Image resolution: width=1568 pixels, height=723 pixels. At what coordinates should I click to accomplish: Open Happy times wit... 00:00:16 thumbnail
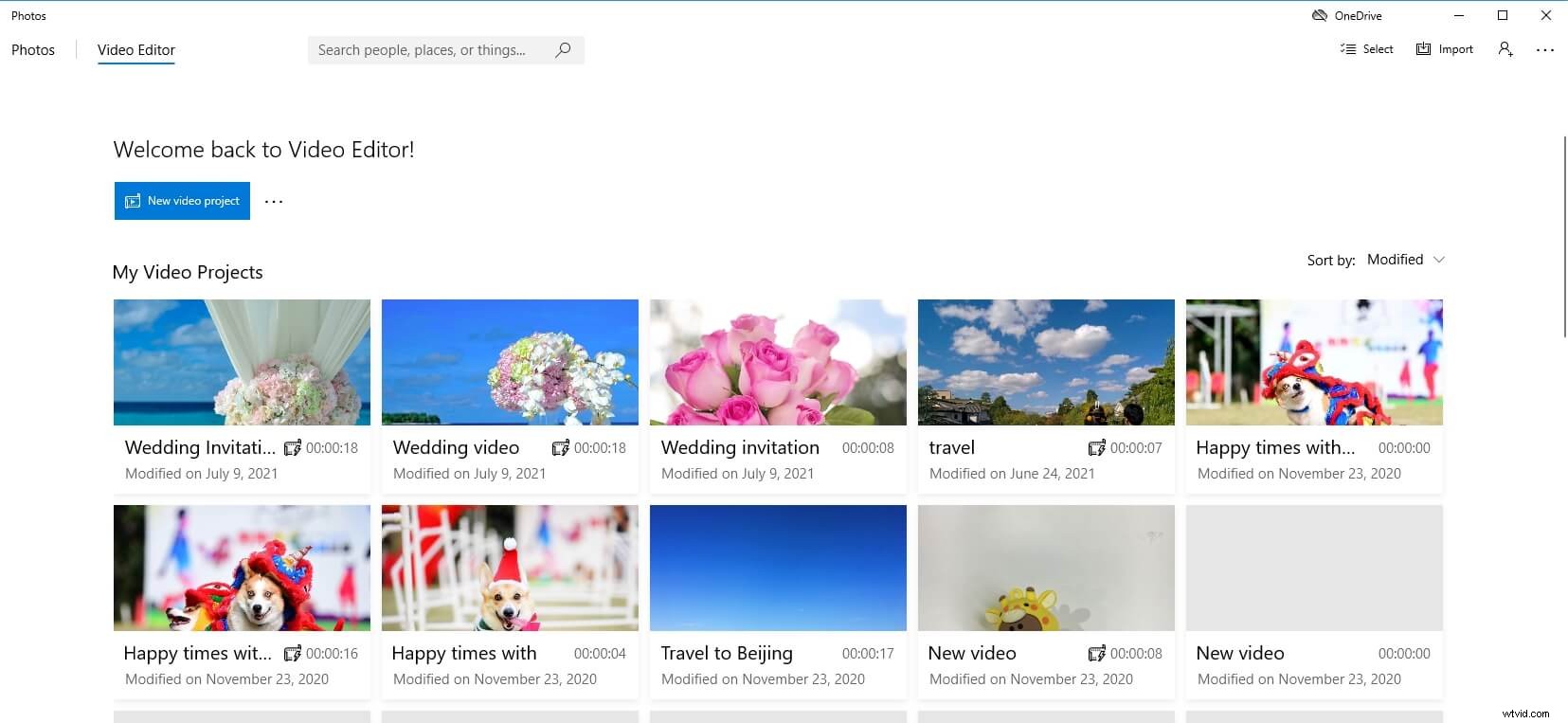[242, 568]
